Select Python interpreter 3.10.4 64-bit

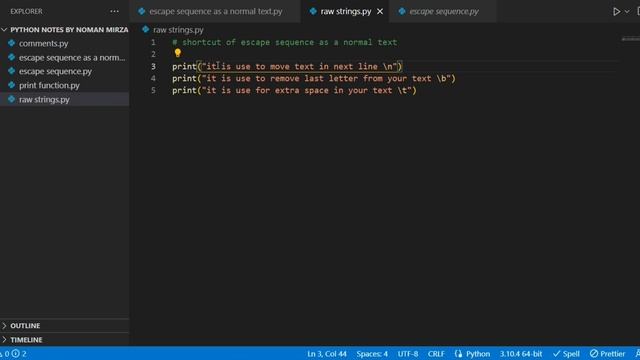click(521, 354)
